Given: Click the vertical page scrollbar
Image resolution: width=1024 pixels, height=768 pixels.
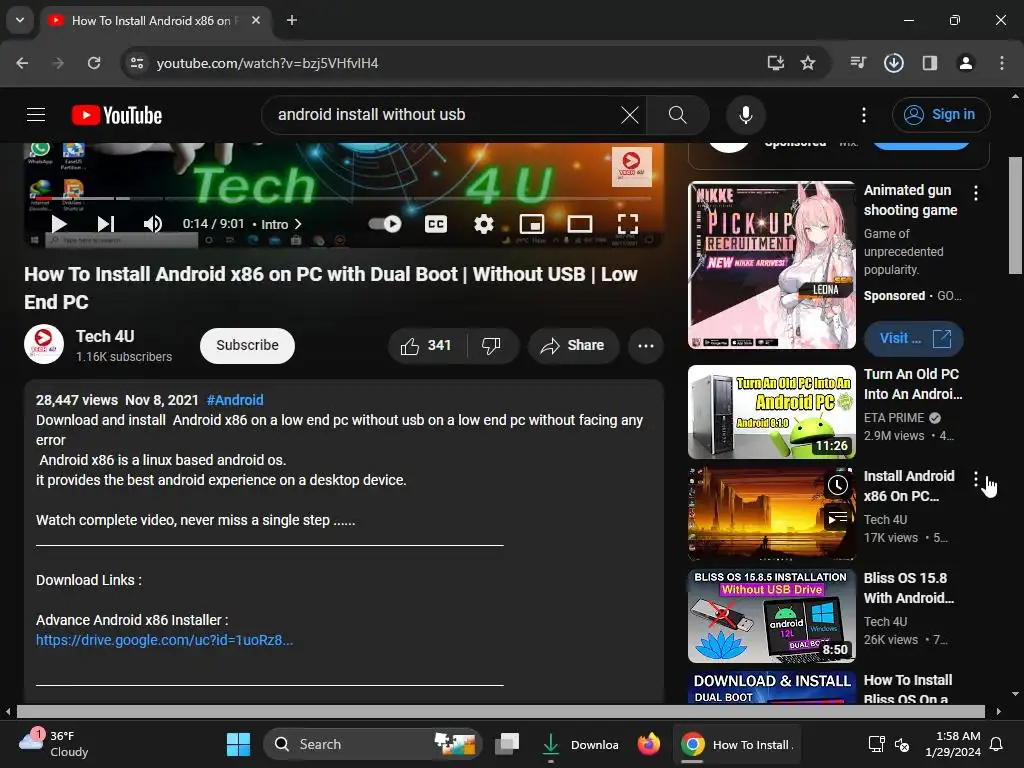Looking at the screenshot, I should tap(1016, 216).
